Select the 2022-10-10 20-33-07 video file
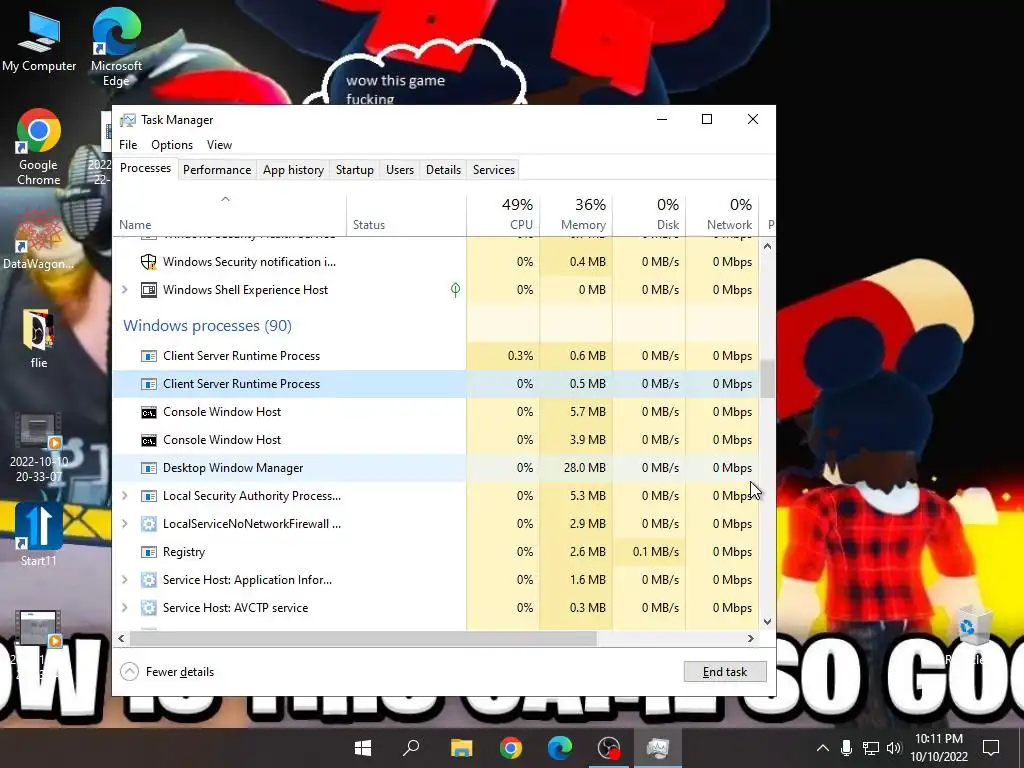1024x768 pixels. click(x=39, y=448)
